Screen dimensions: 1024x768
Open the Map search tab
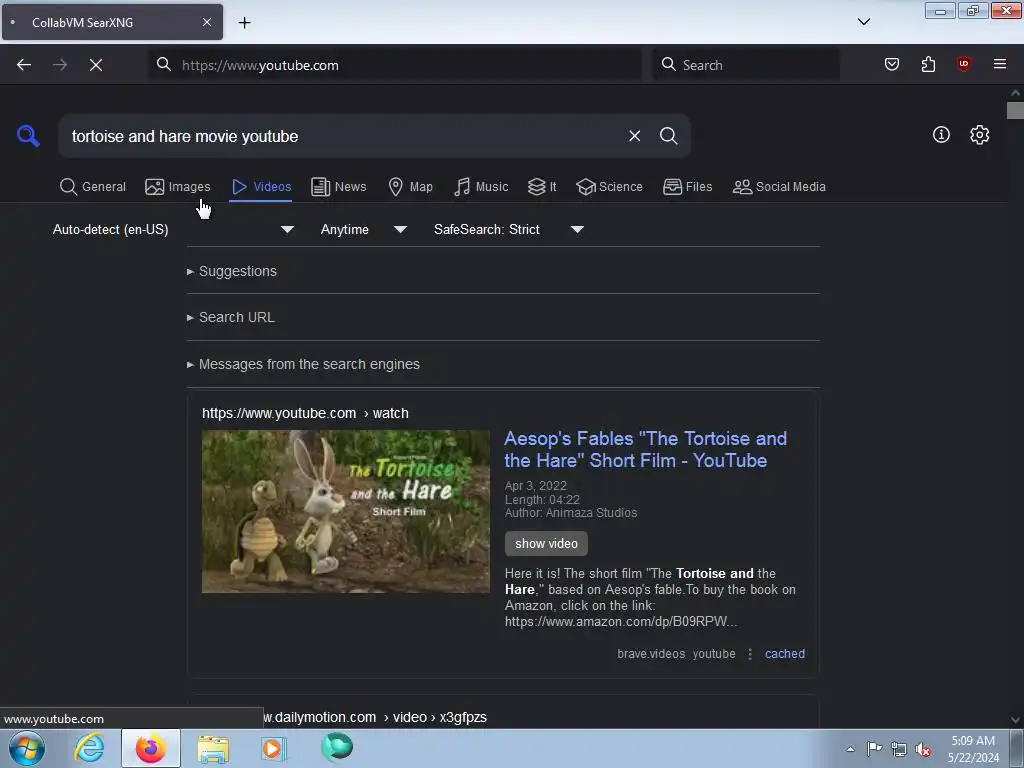(410, 187)
